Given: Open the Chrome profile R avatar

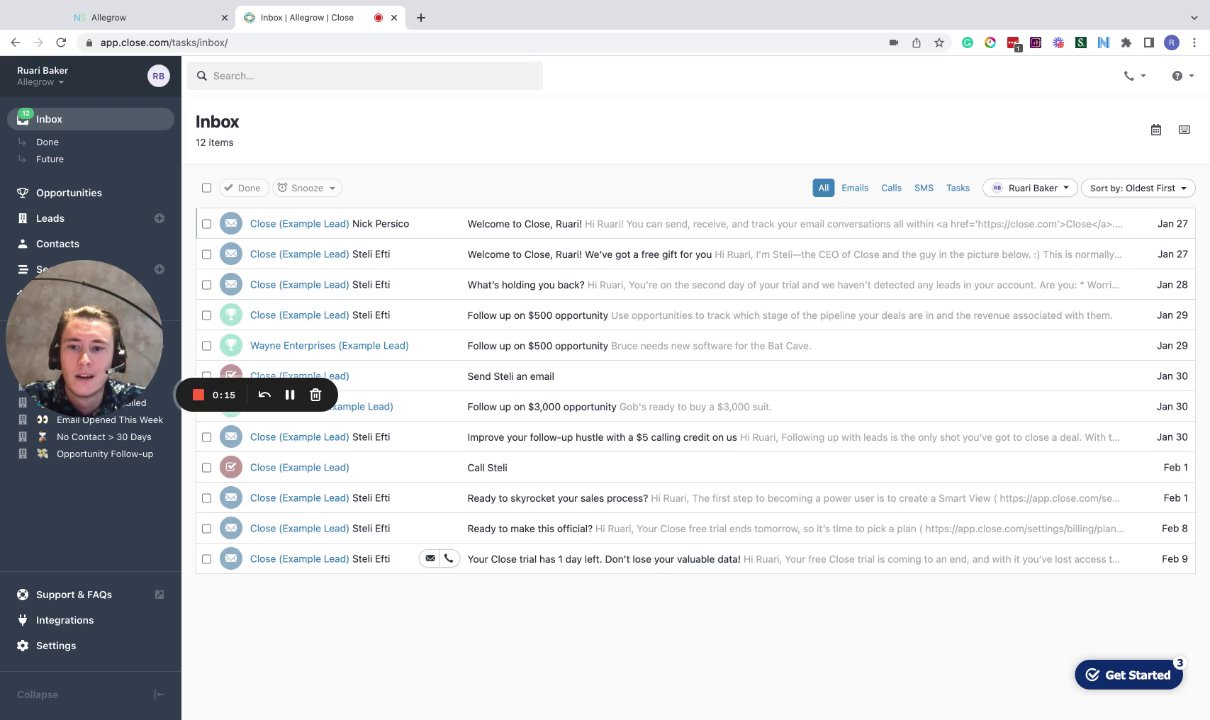Looking at the screenshot, I should [x=1172, y=43].
